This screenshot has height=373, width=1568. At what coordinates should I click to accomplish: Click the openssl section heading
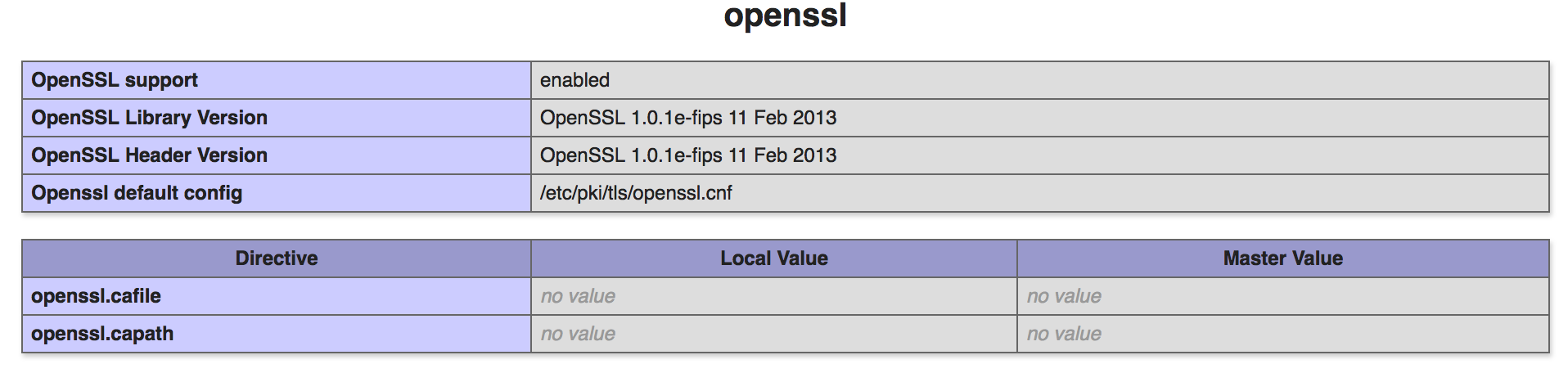coord(785,16)
